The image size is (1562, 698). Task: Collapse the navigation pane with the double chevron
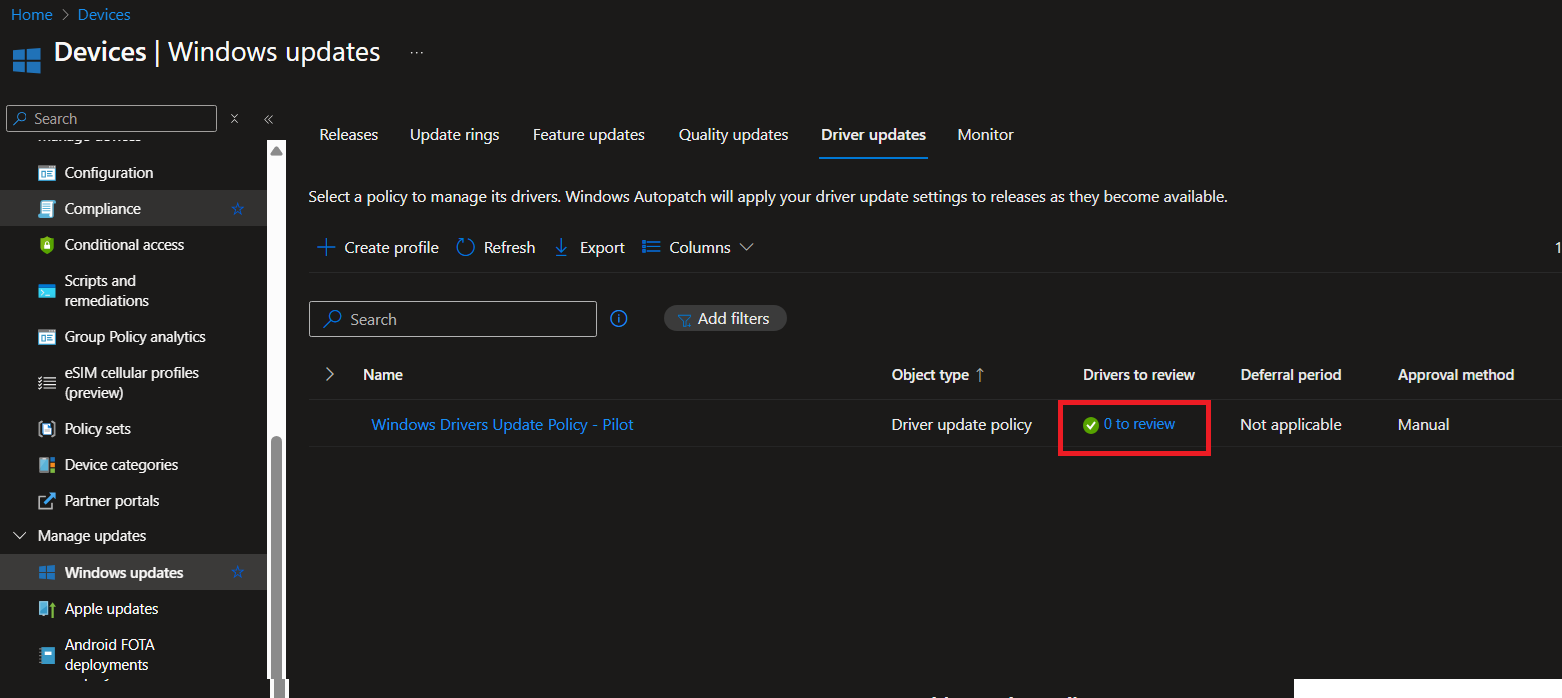click(268, 118)
